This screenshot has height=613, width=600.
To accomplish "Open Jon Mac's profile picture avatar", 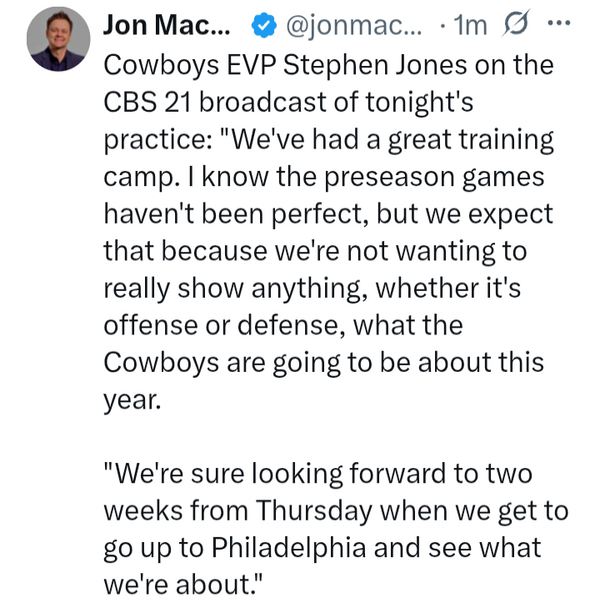I will (58, 39).
